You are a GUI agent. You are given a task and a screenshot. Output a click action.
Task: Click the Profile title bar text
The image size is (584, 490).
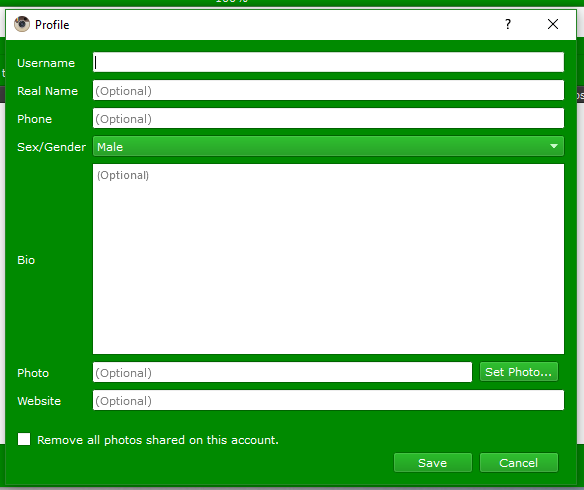tap(52, 25)
